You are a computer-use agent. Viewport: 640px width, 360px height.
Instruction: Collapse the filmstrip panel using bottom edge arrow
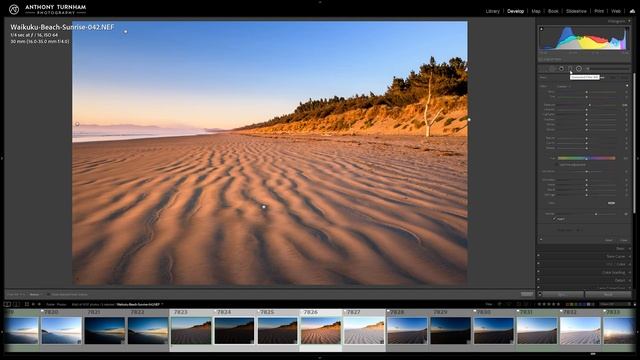[x=320, y=358]
